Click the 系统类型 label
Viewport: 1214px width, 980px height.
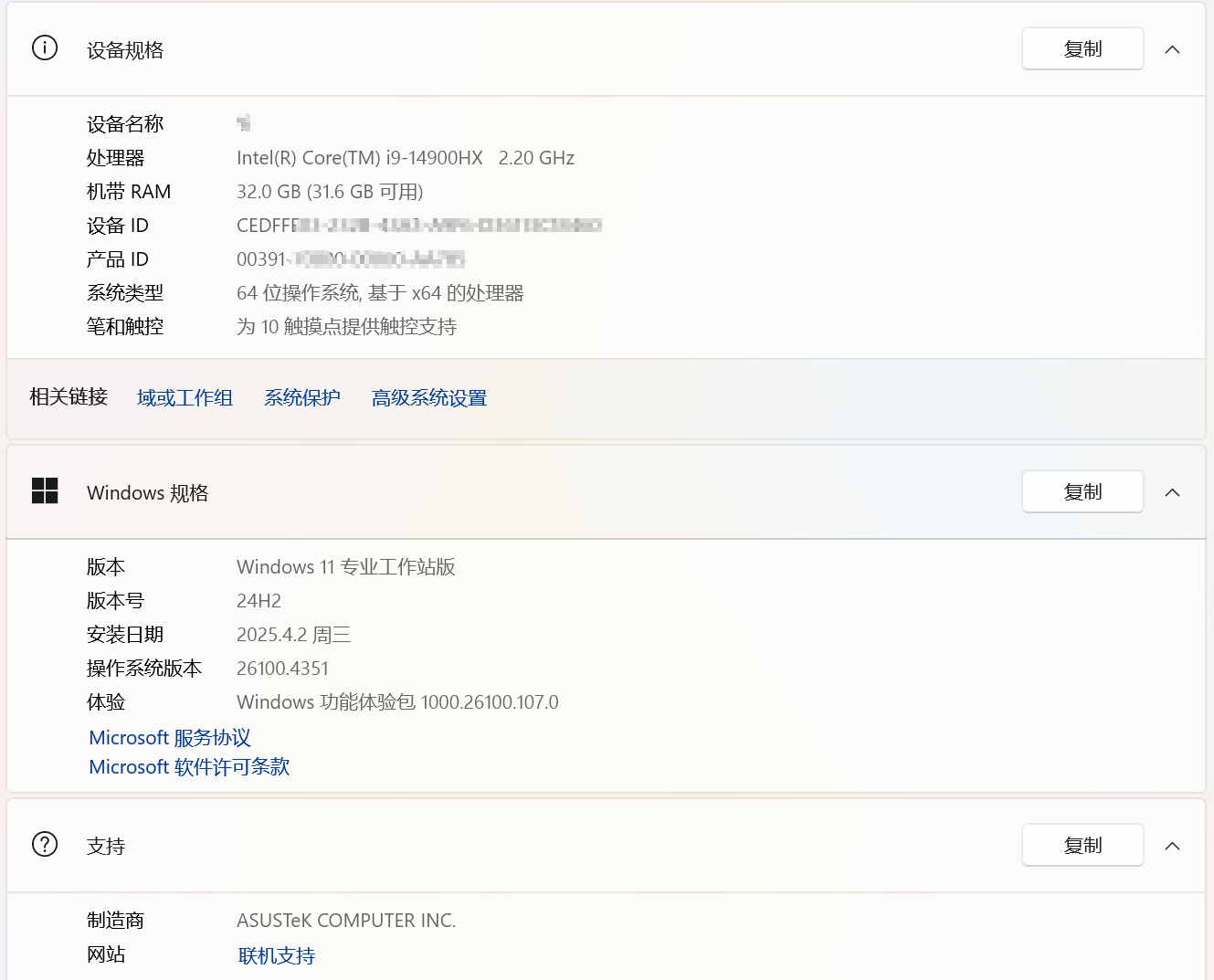click(125, 293)
